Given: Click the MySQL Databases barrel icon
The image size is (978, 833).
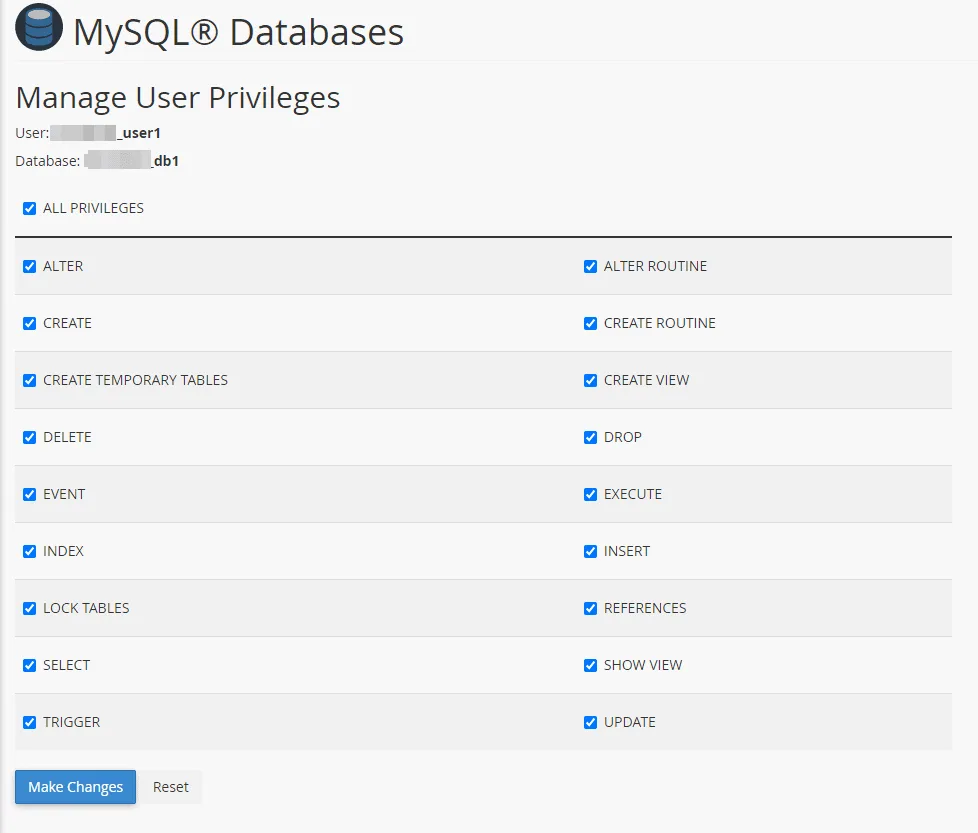Looking at the screenshot, I should click(39, 27).
